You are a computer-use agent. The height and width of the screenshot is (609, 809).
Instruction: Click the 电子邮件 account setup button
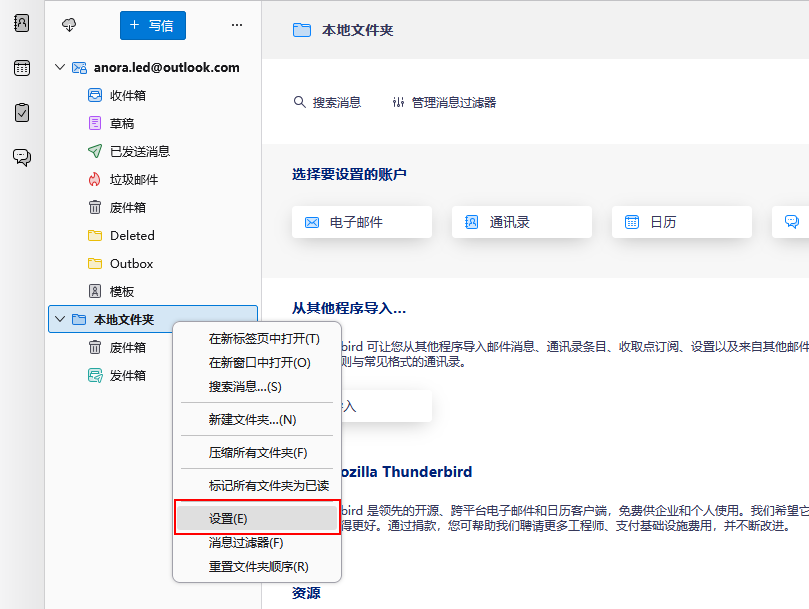tap(362, 222)
